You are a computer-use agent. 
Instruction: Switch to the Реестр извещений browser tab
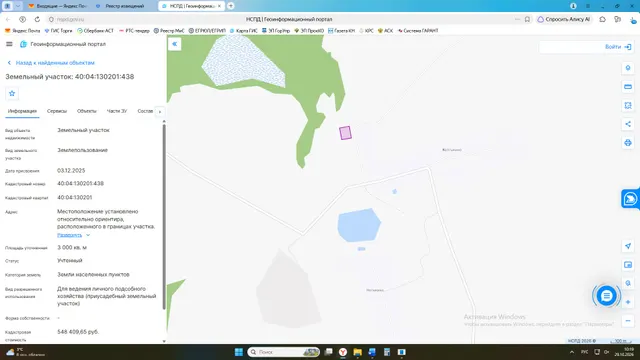(124, 6)
